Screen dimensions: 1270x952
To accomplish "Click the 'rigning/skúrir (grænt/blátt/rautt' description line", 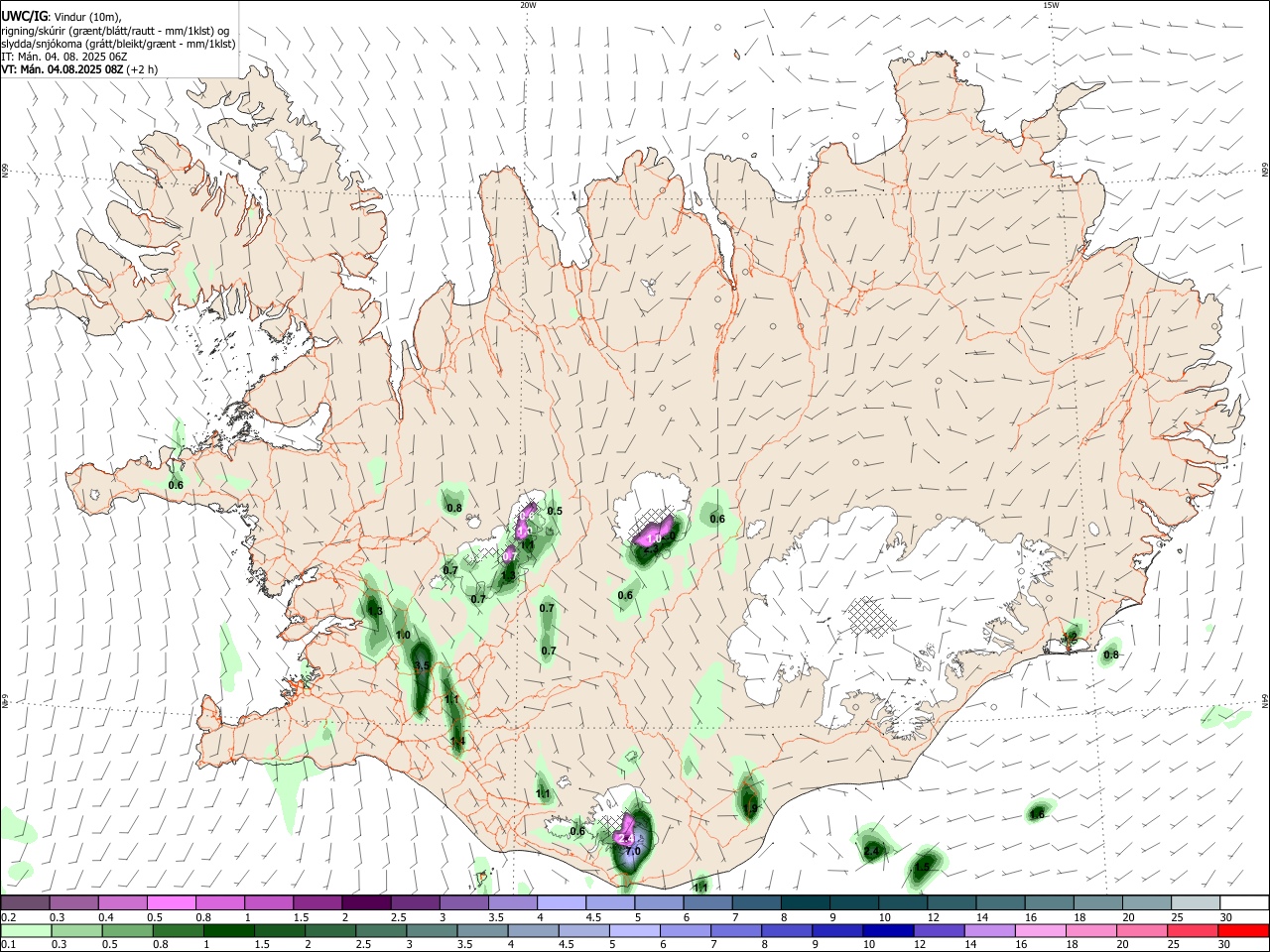I will coord(115,31).
